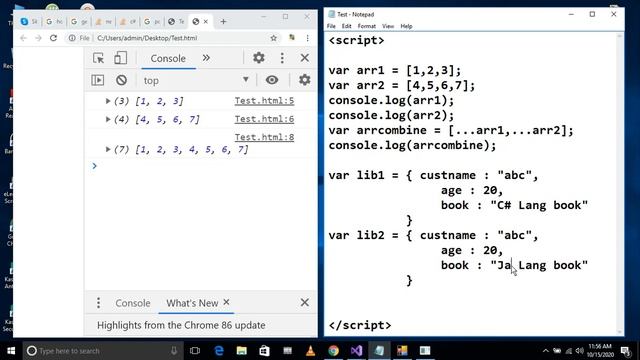This screenshot has width=640, height=360.
Task: Activate the inspect element picker icon
Action: click(98, 58)
